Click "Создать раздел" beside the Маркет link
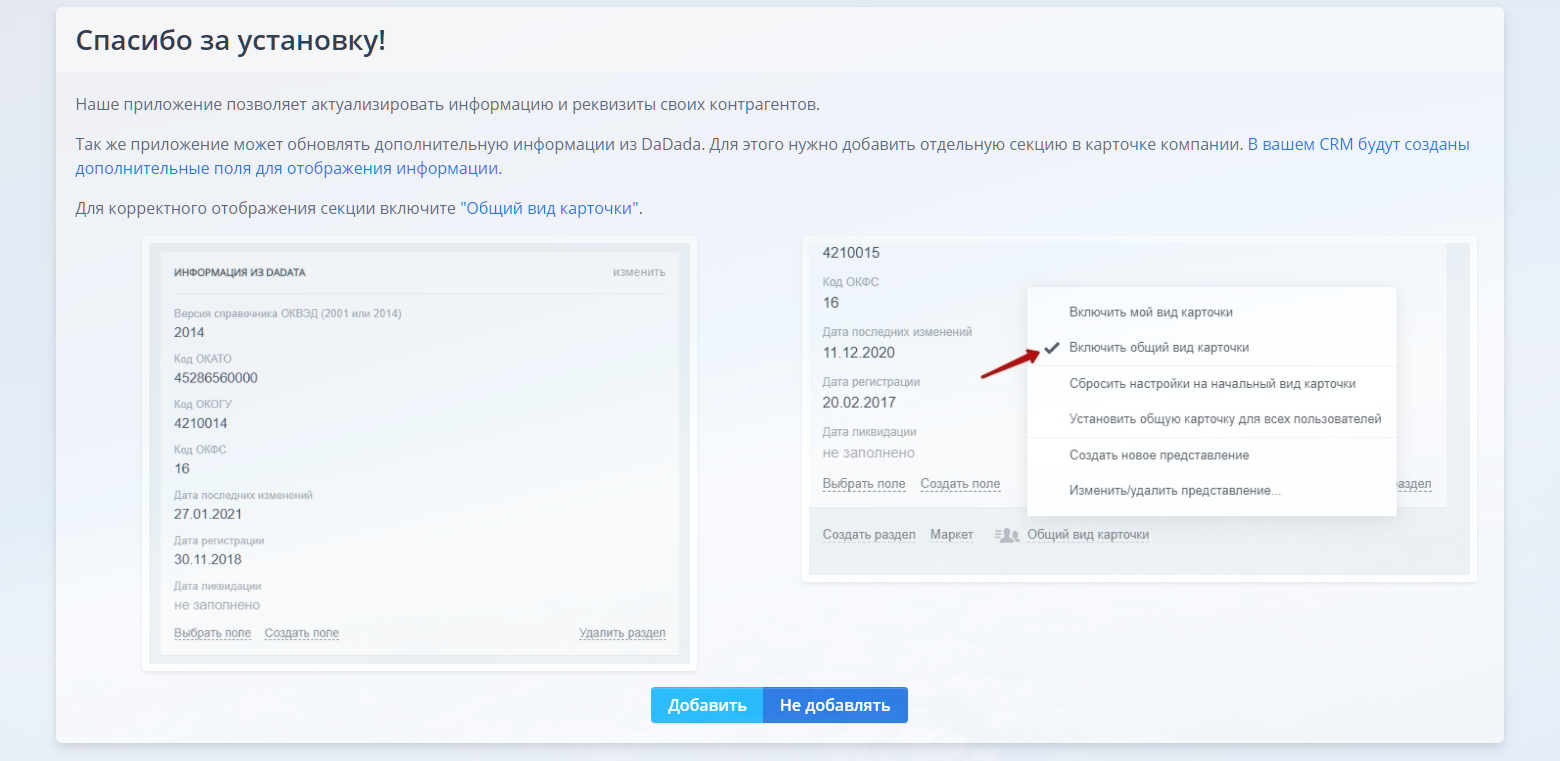Image resolution: width=1560 pixels, height=761 pixels. tap(868, 535)
